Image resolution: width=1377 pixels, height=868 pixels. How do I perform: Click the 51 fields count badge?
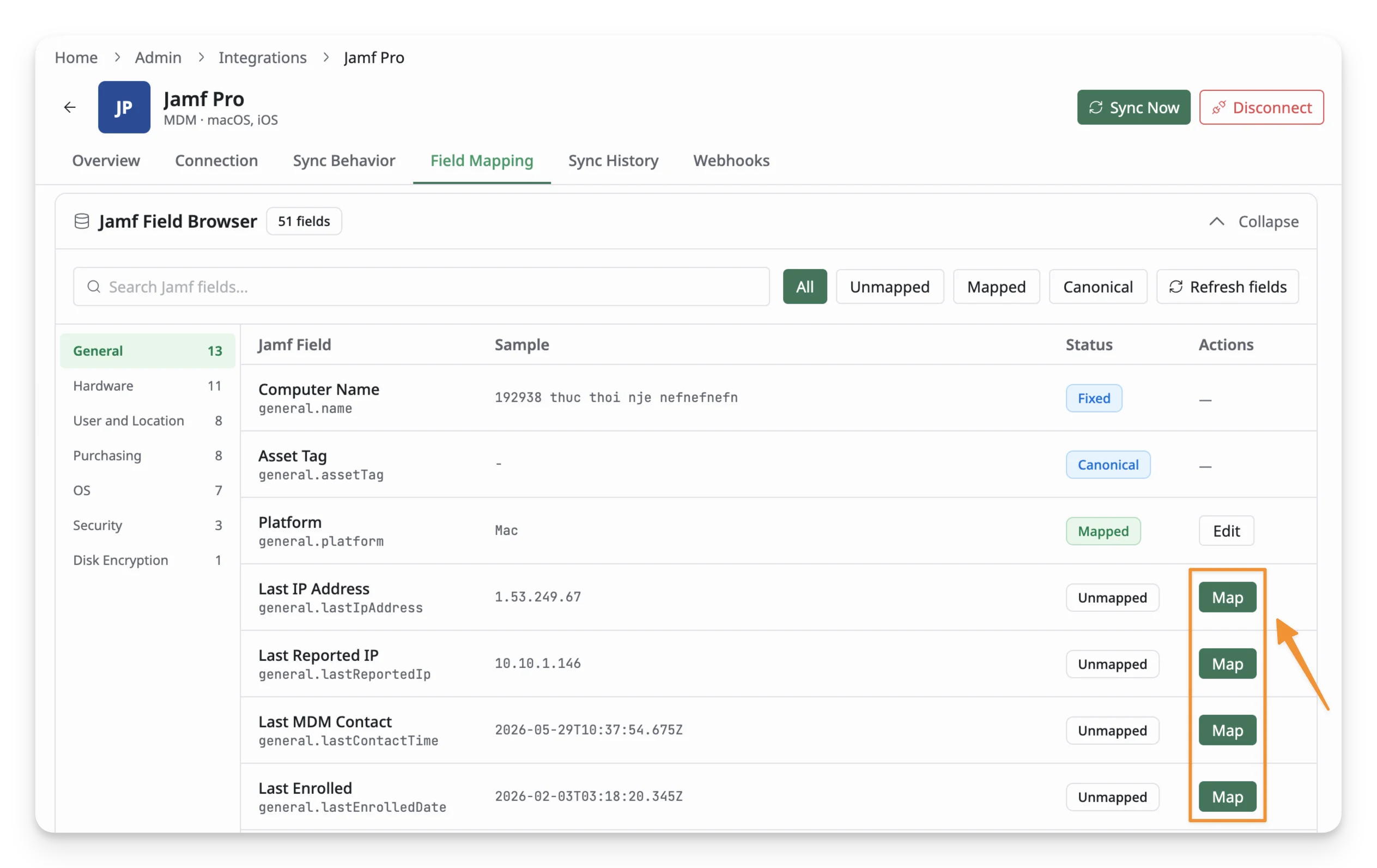coord(304,221)
